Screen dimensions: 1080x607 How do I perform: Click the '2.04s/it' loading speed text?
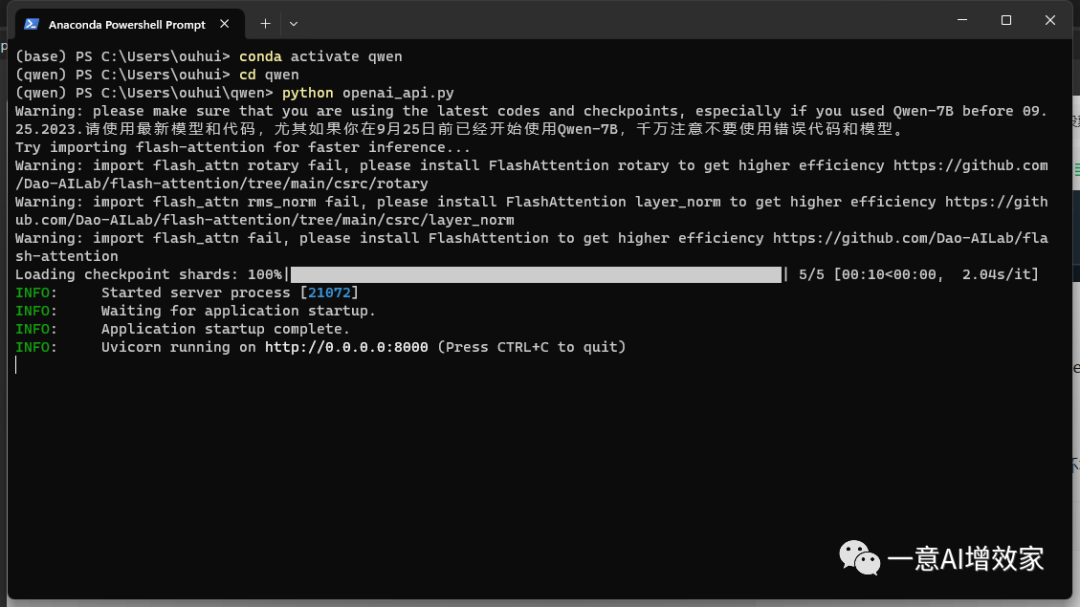pyautogui.click(x=996, y=275)
